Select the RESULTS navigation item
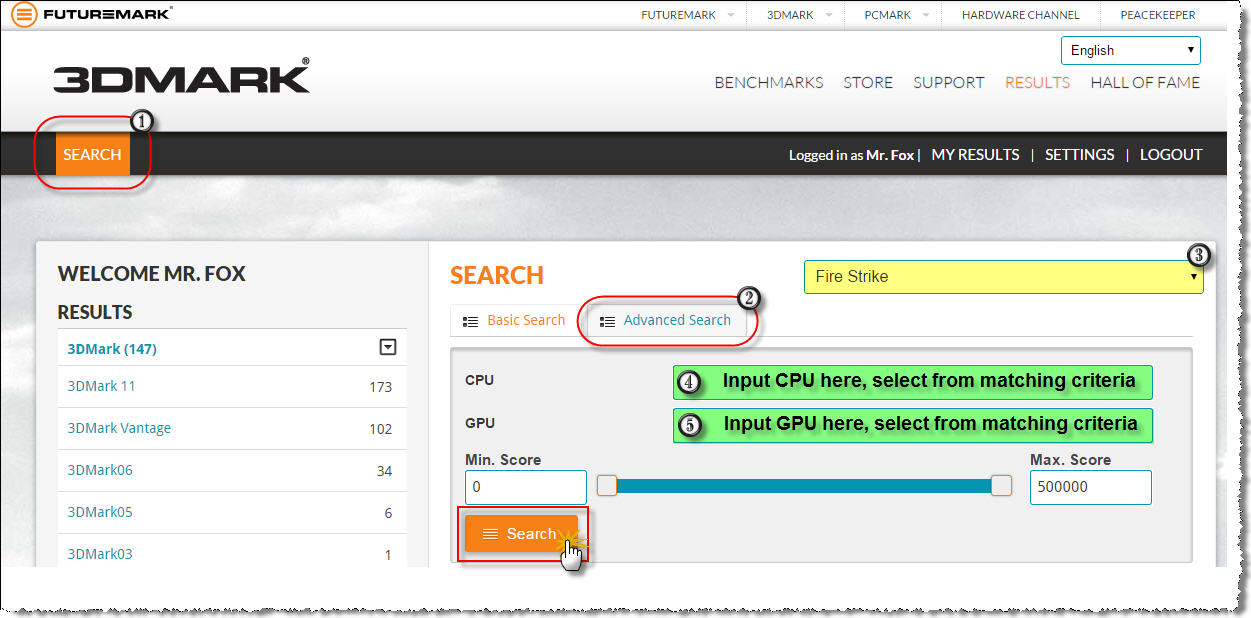Screen dimensions: 1251x618 click(x=1037, y=83)
